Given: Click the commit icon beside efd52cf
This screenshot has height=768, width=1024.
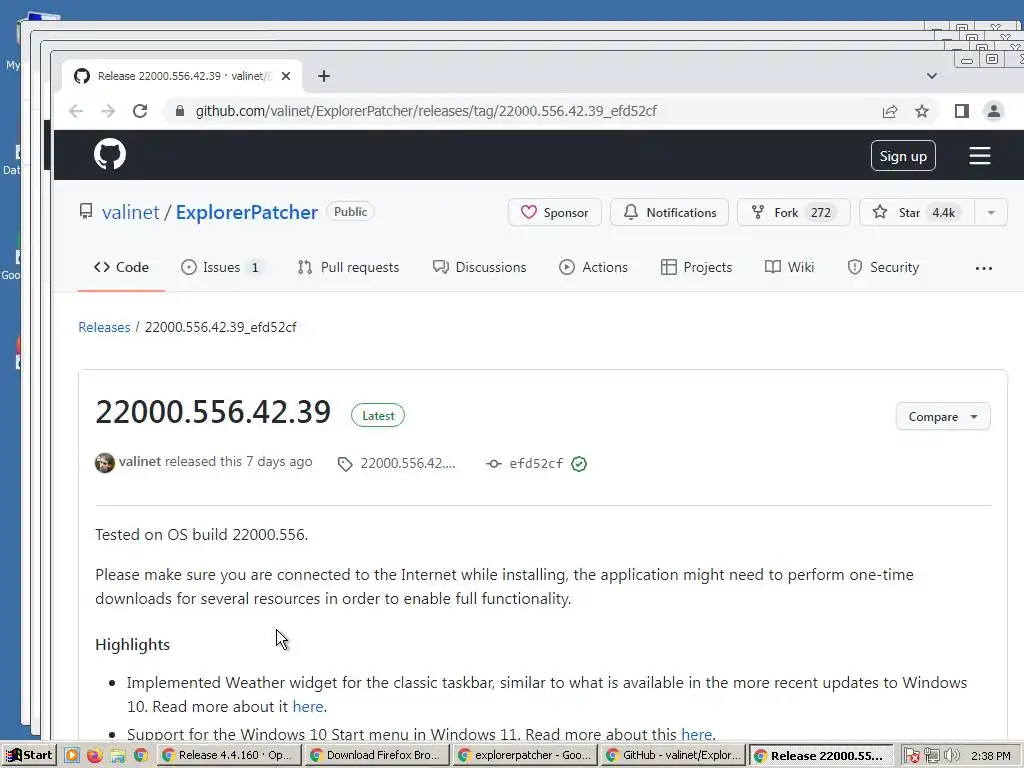Looking at the screenshot, I should (x=494, y=464).
